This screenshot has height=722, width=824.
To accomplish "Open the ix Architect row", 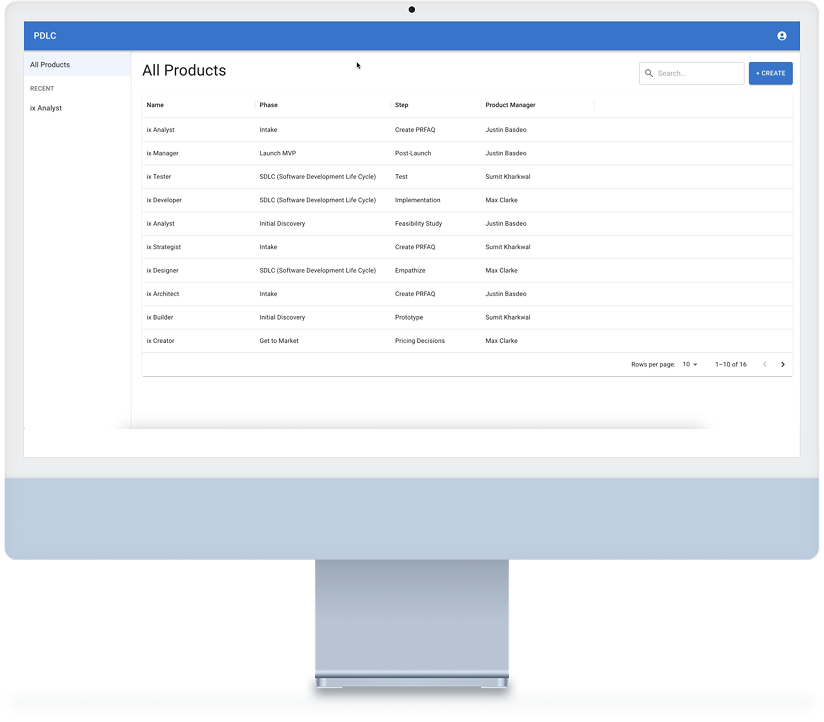I will click(x=467, y=294).
